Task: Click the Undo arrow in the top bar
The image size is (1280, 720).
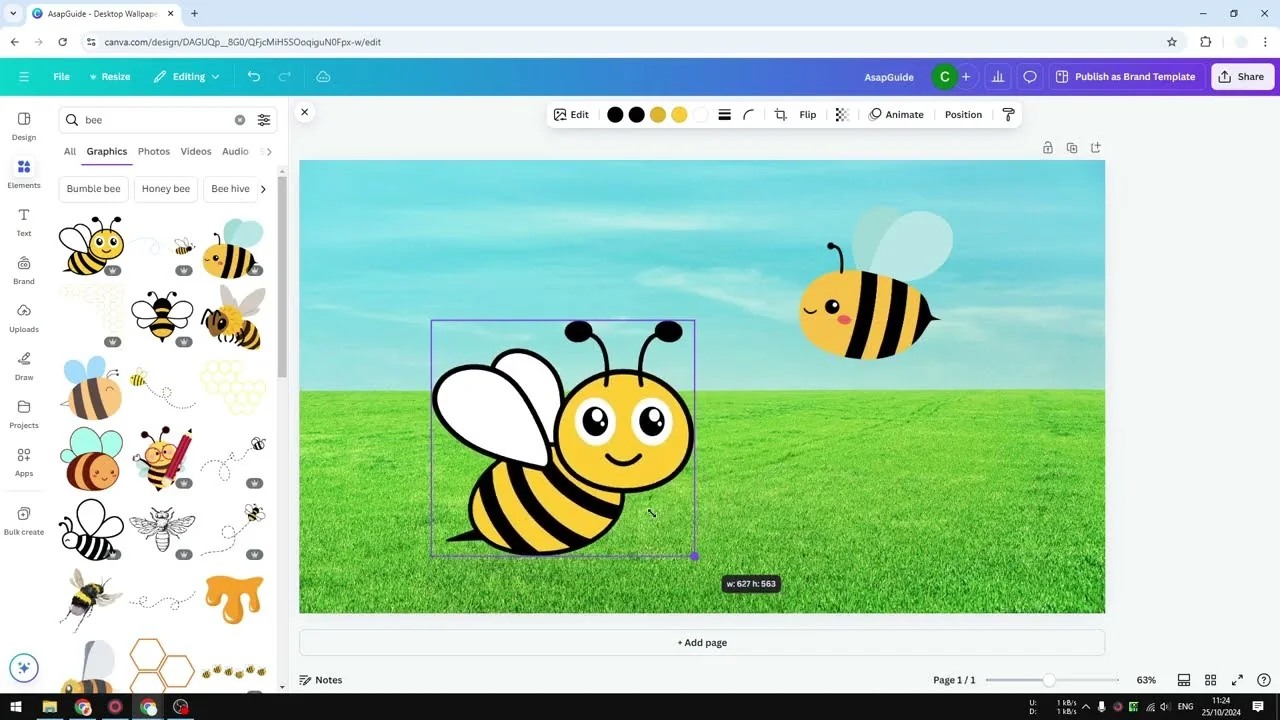Action: pyautogui.click(x=253, y=76)
